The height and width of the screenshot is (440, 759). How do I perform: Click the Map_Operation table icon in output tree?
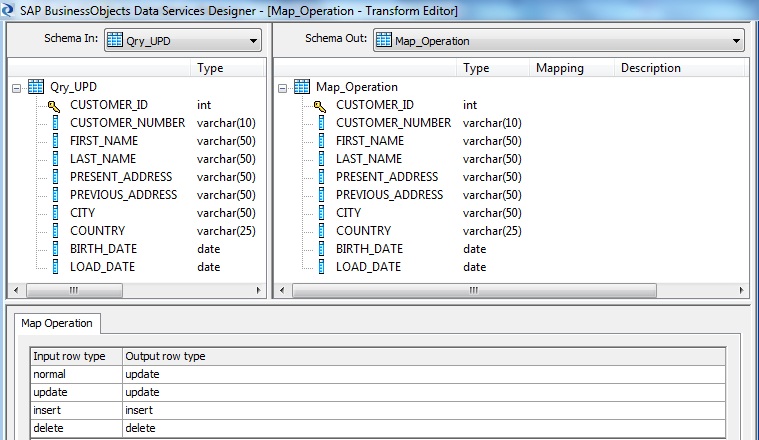point(302,87)
